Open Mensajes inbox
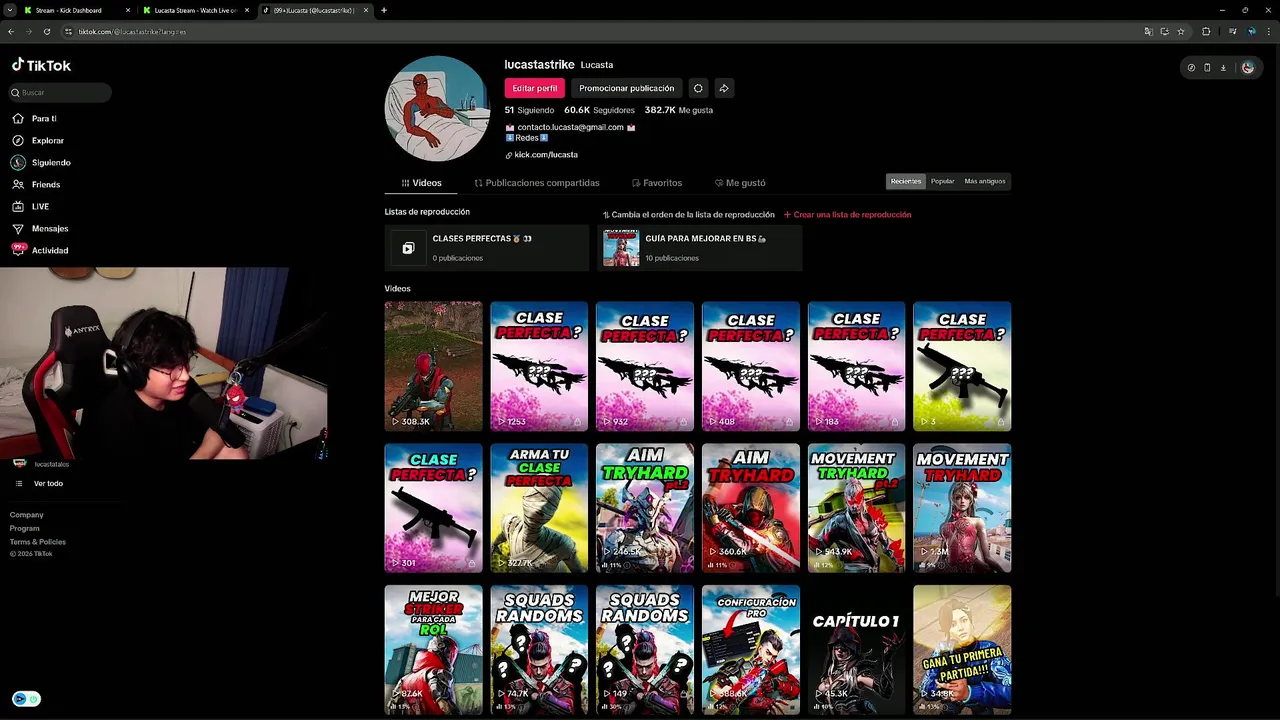1280x720 pixels. 40,228
